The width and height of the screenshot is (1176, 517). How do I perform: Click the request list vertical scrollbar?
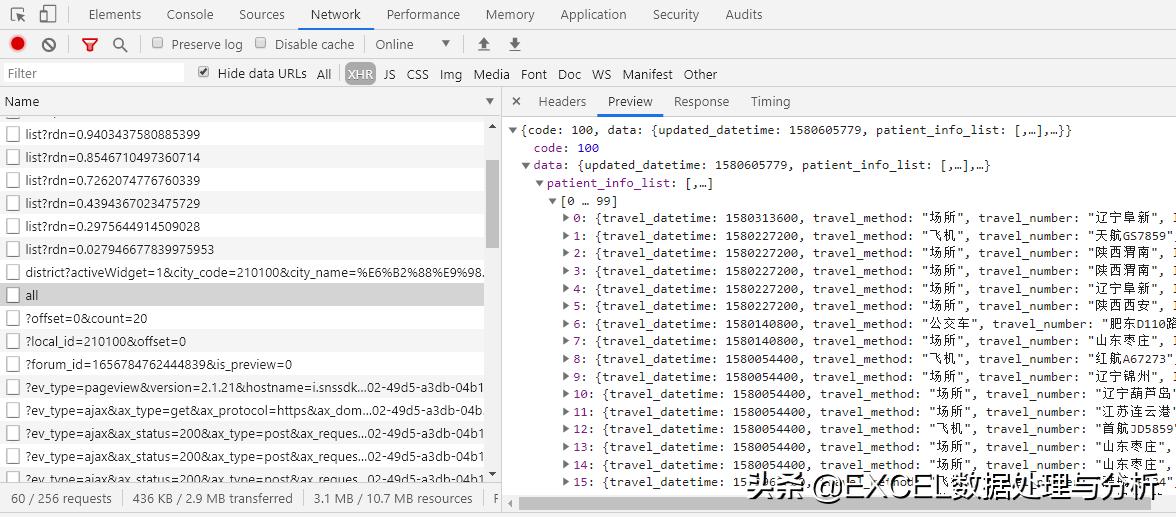click(x=491, y=203)
